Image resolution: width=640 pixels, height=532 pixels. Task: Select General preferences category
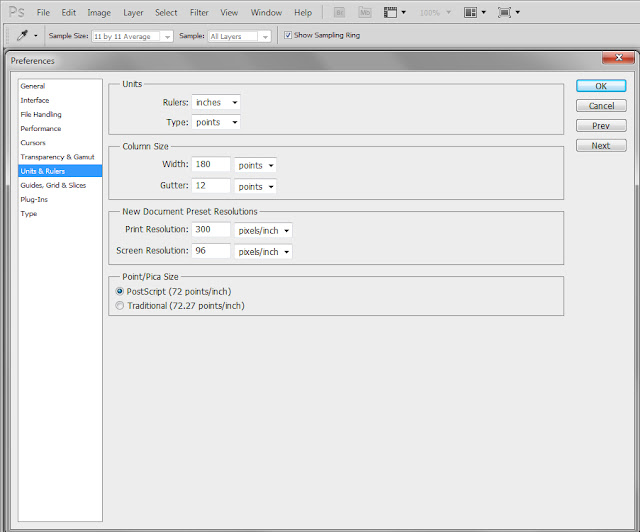tap(60, 86)
